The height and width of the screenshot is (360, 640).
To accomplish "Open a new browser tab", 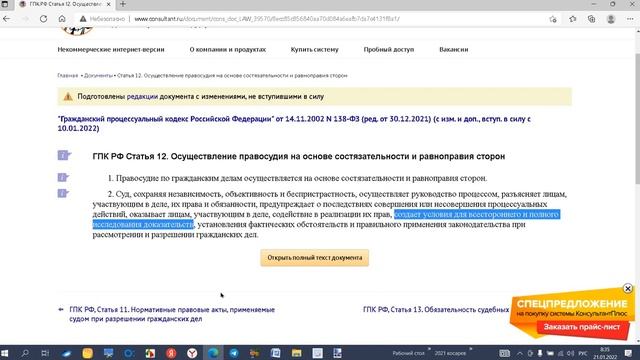I will [123, 4].
